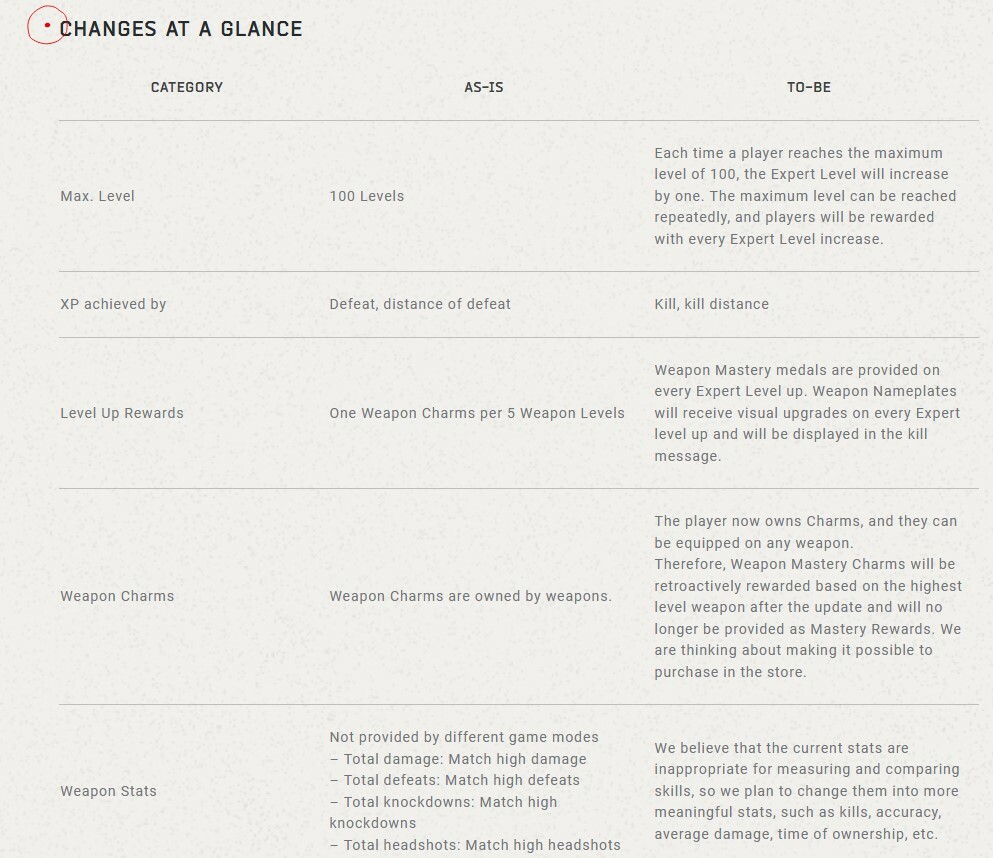Click the Expert Level increase description text

coord(805,196)
